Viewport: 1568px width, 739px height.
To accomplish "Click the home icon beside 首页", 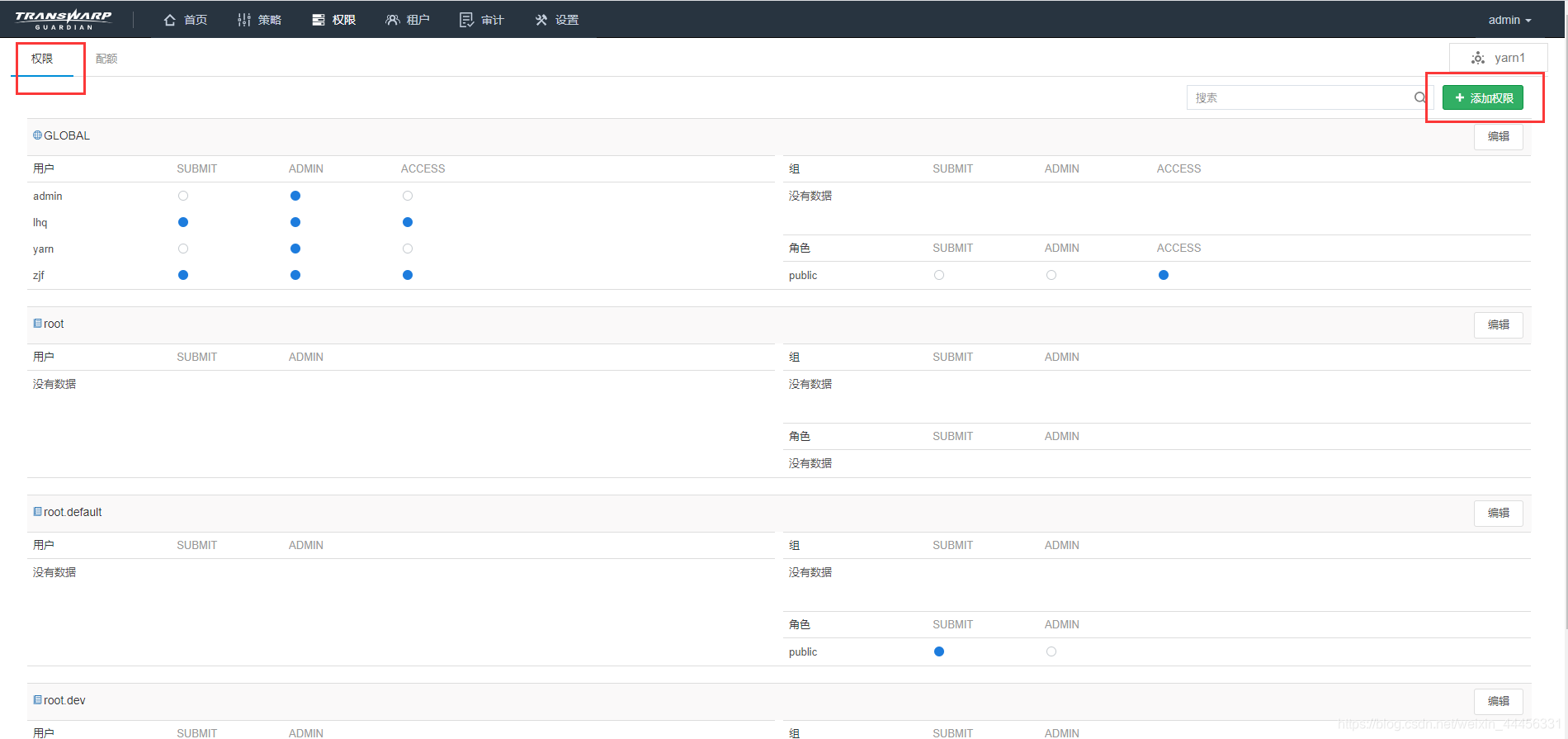I will [170, 20].
